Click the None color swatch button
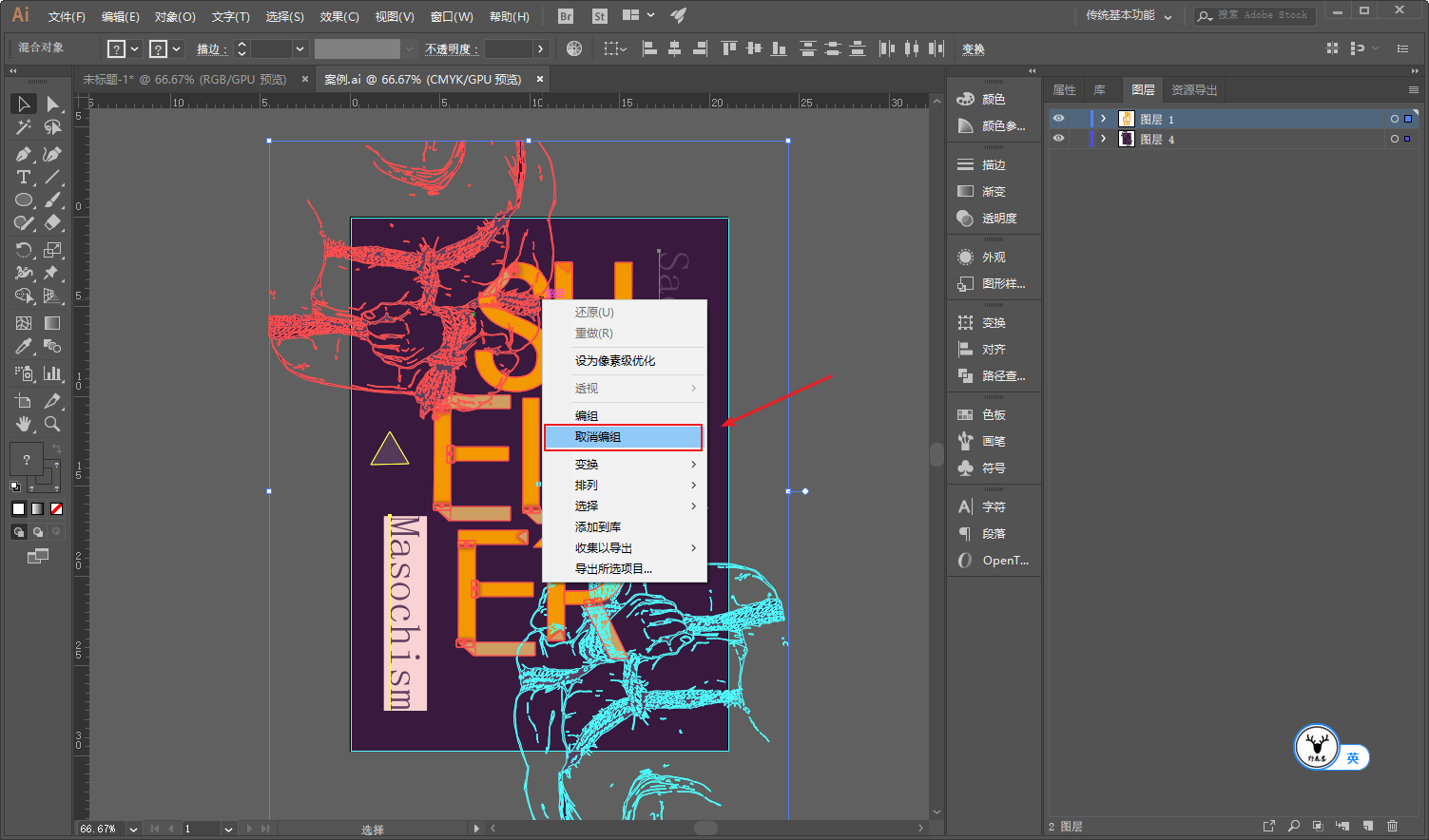This screenshot has width=1429, height=840. [x=56, y=509]
